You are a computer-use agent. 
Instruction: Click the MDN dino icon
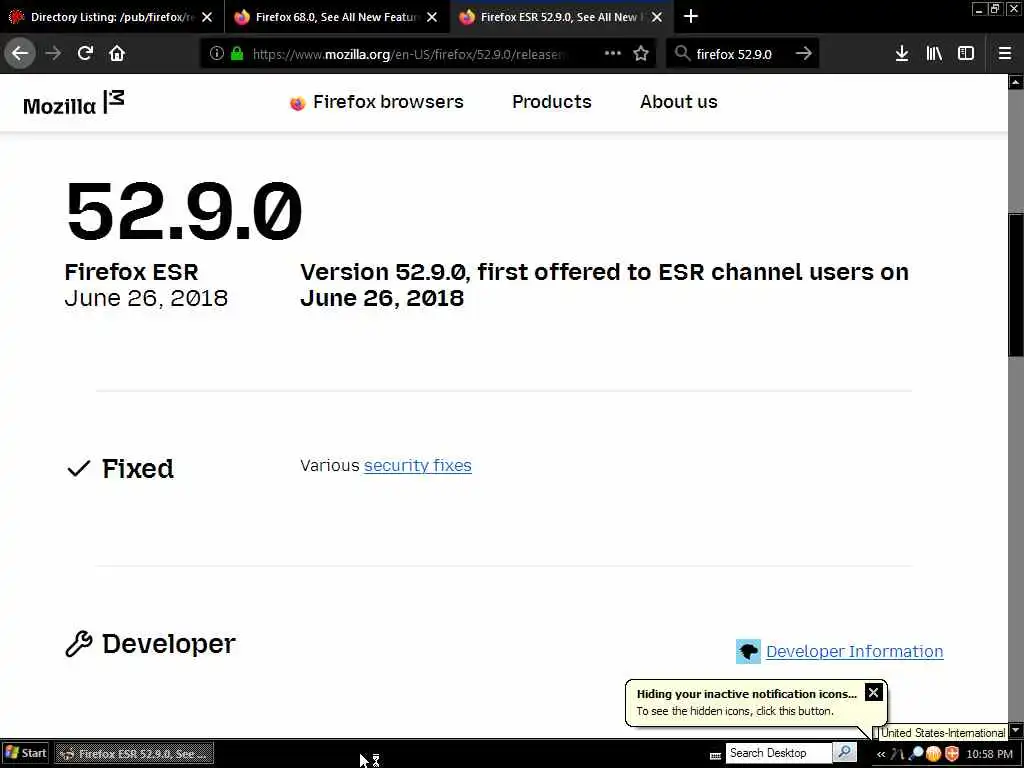pyautogui.click(x=748, y=651)
